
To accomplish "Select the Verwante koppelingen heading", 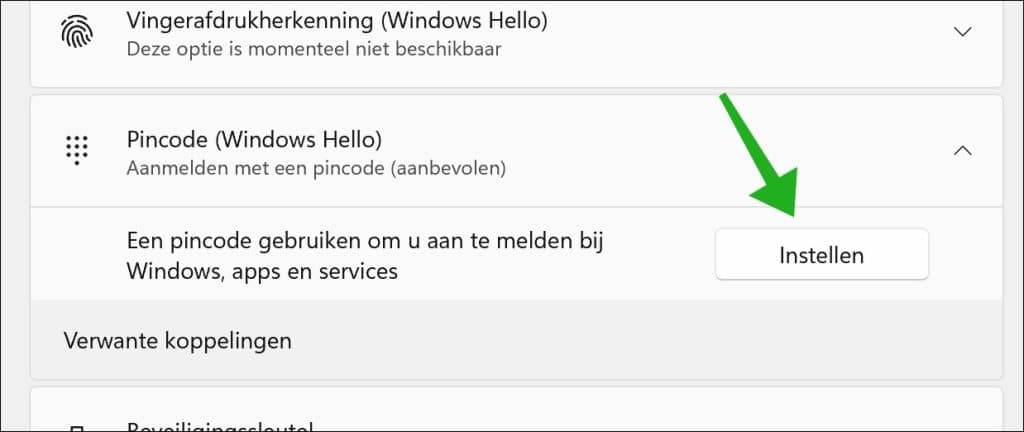I will [x=177, y=341].
